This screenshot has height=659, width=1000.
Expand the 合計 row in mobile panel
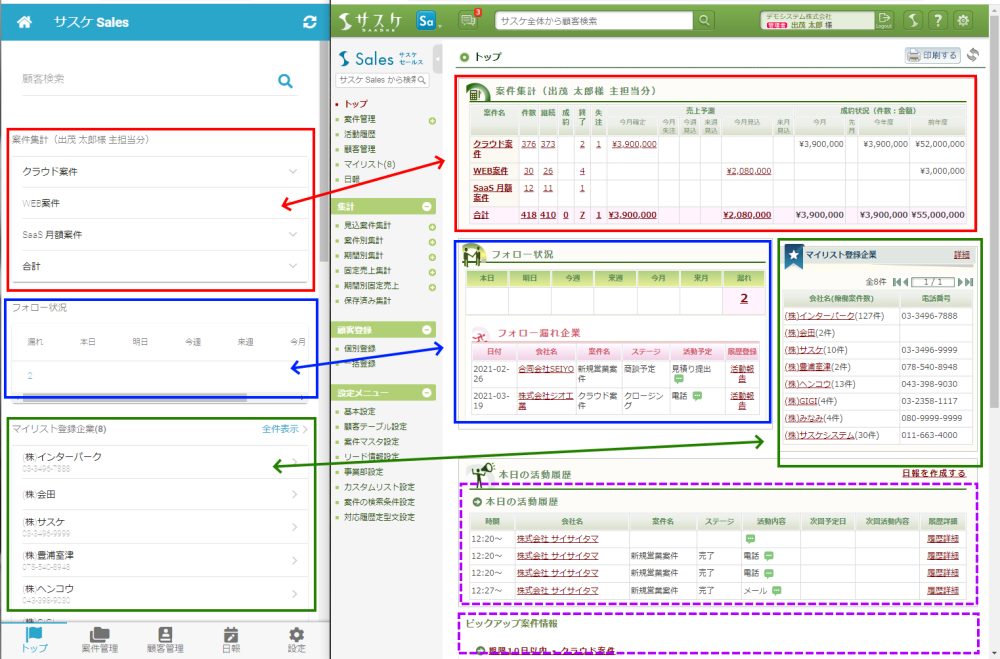(292, 266)
